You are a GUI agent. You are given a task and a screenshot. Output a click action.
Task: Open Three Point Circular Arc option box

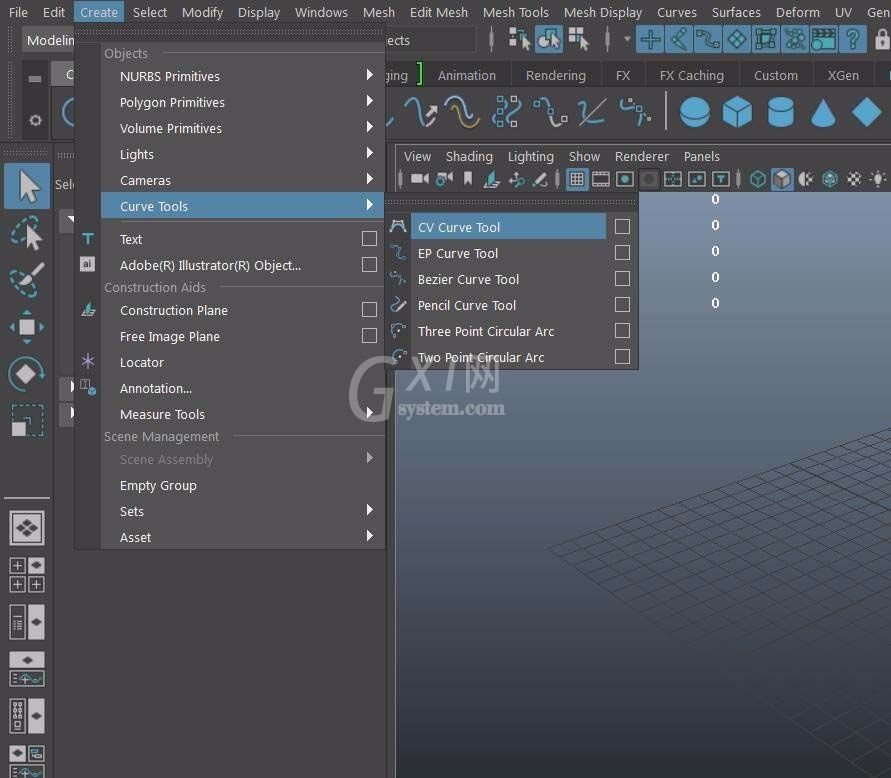click(x=622, y=331)
